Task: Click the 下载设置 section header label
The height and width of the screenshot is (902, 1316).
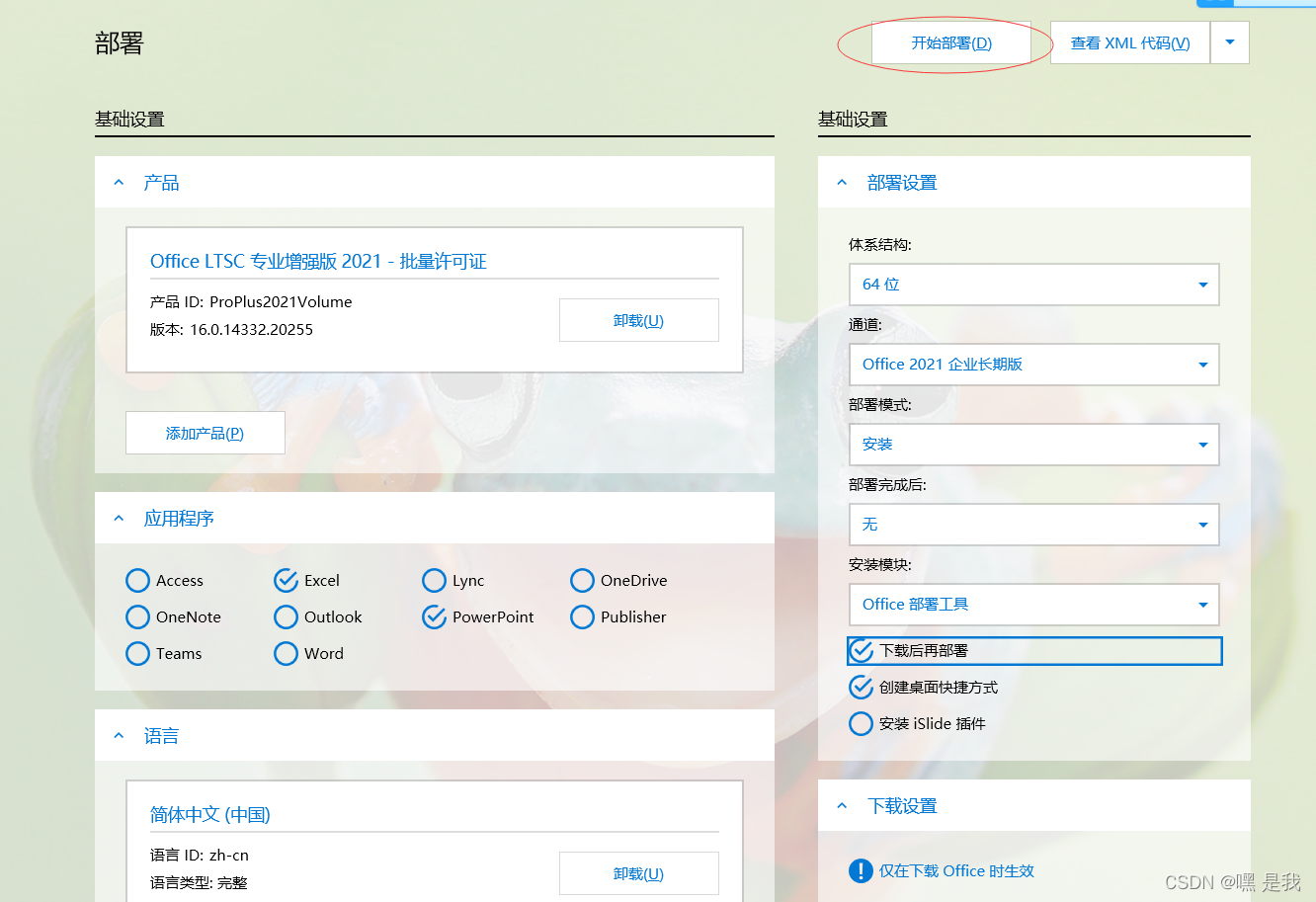Action: click(x=902, y=806)
